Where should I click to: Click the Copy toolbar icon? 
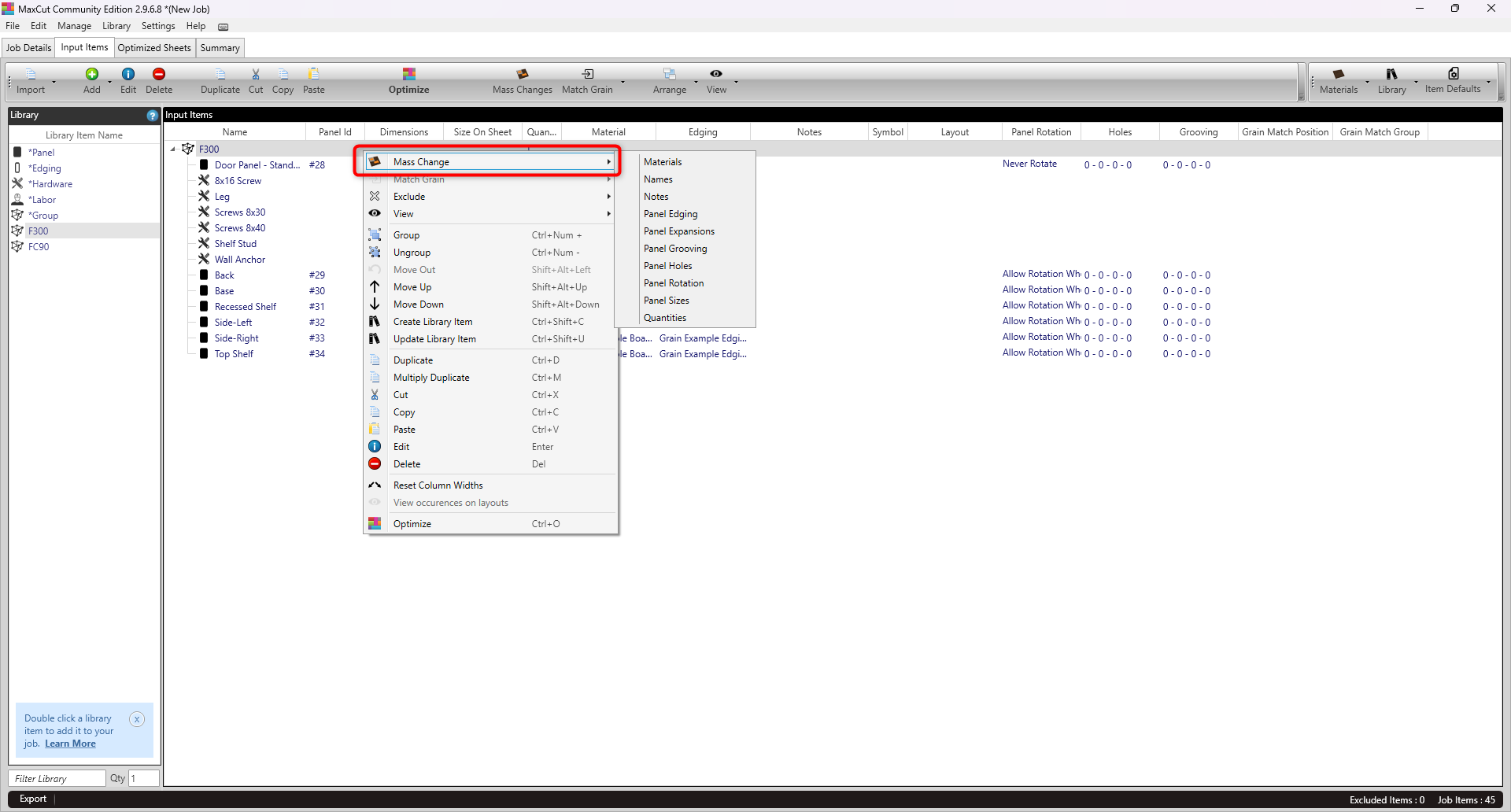(283, 74)
